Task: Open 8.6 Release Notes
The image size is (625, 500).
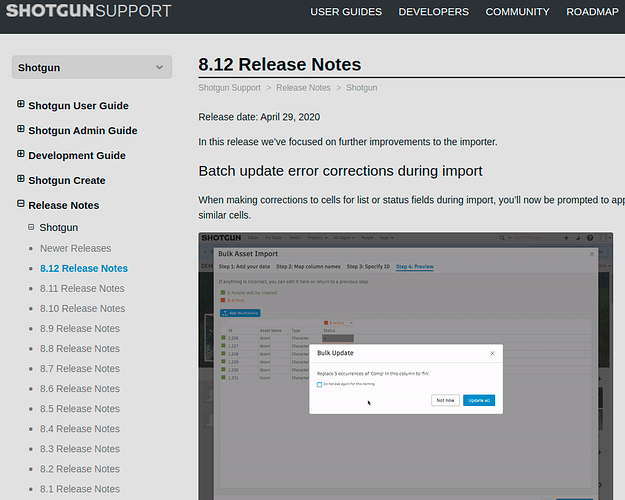Action: 80,388
